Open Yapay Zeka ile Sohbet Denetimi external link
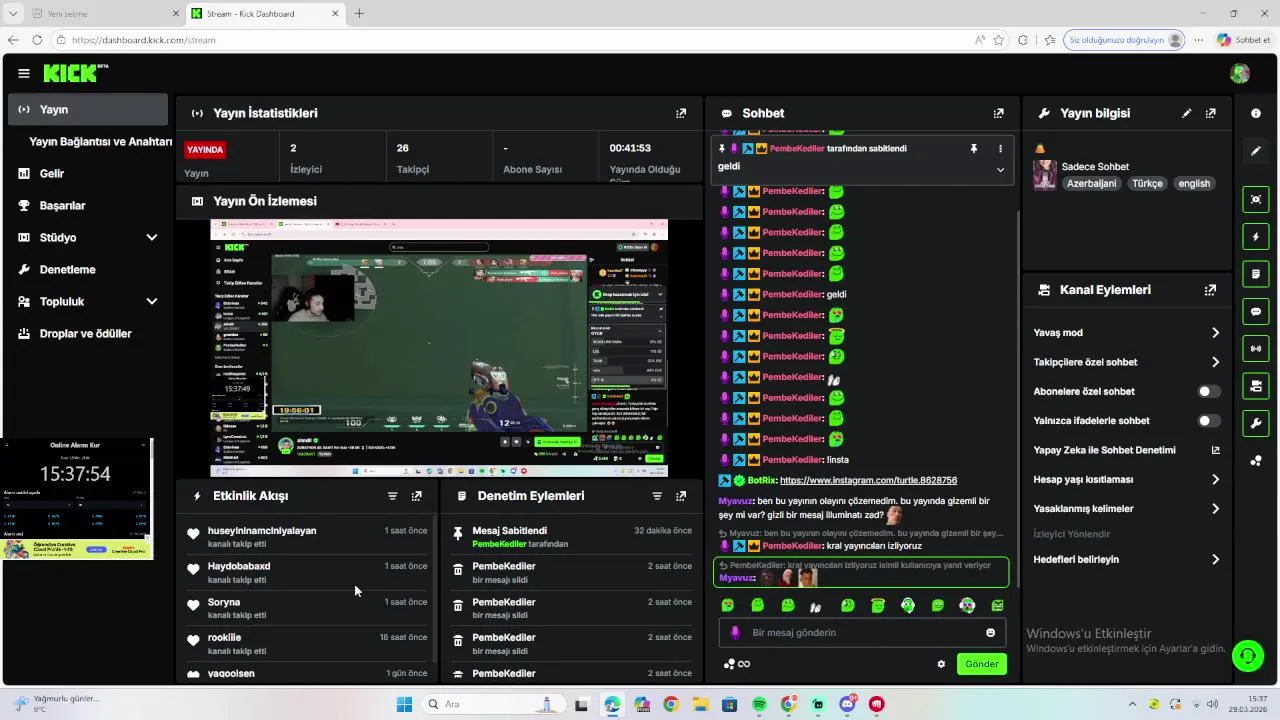This screenshot has height=720, width=1280. [1215, 450]
